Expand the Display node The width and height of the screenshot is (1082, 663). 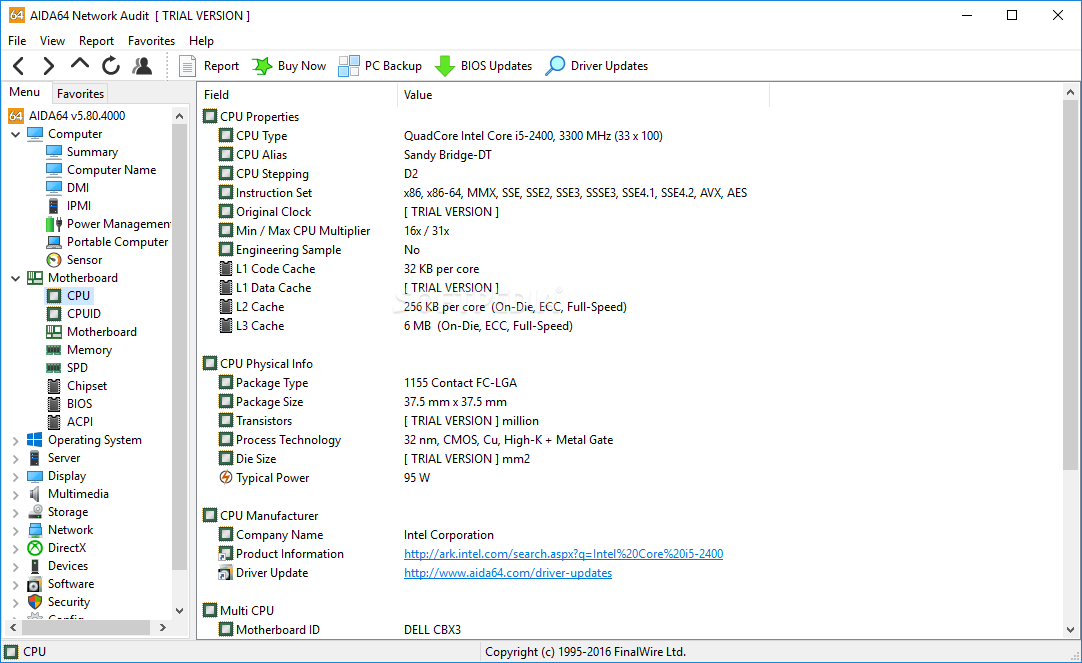(16, 476)
